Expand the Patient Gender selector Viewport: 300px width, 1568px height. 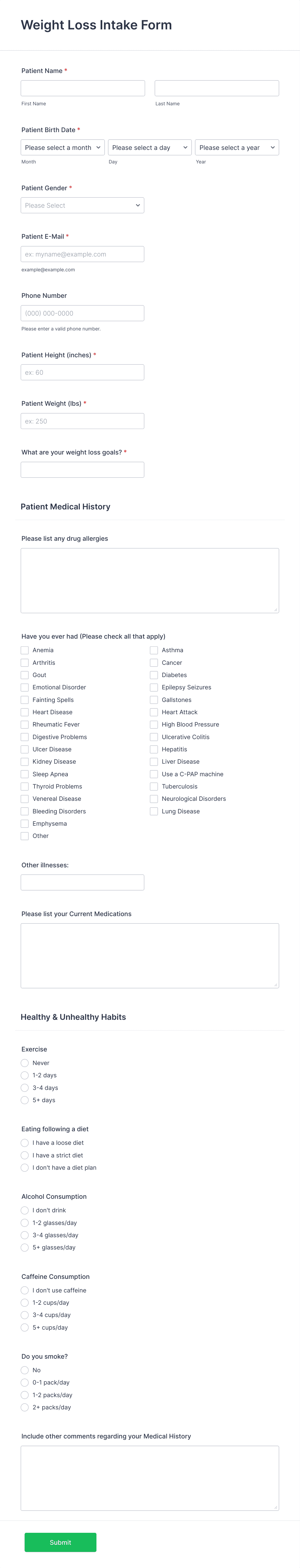pyautogui.click(x=83, y=205)
